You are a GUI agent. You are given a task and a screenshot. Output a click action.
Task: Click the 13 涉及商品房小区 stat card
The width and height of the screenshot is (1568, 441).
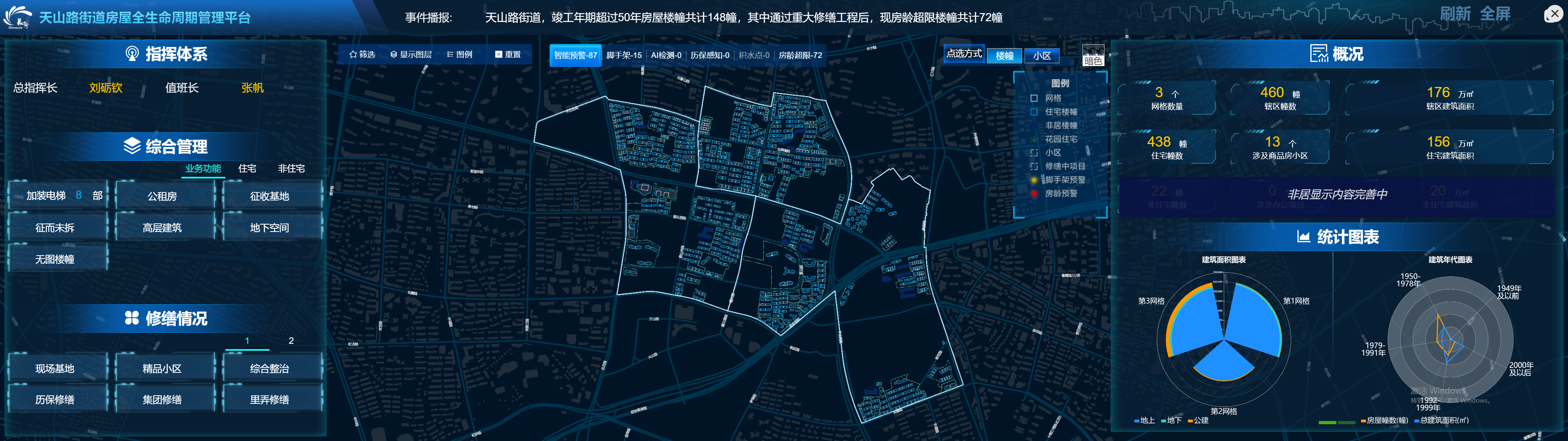click(x=1279, y=147)
